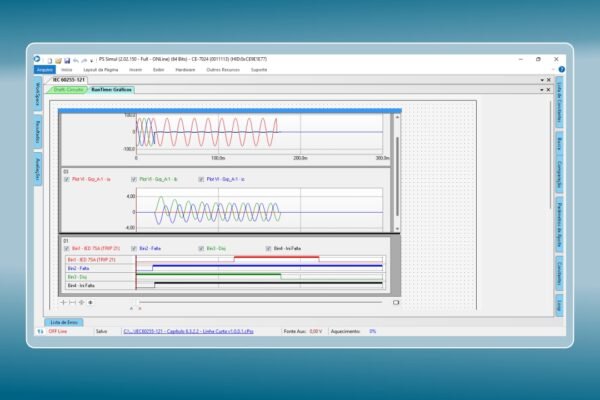Open the quick access toolbar customize arrow
The width and height of the screenshot is (600, 400).
click(x=91, y=61)
